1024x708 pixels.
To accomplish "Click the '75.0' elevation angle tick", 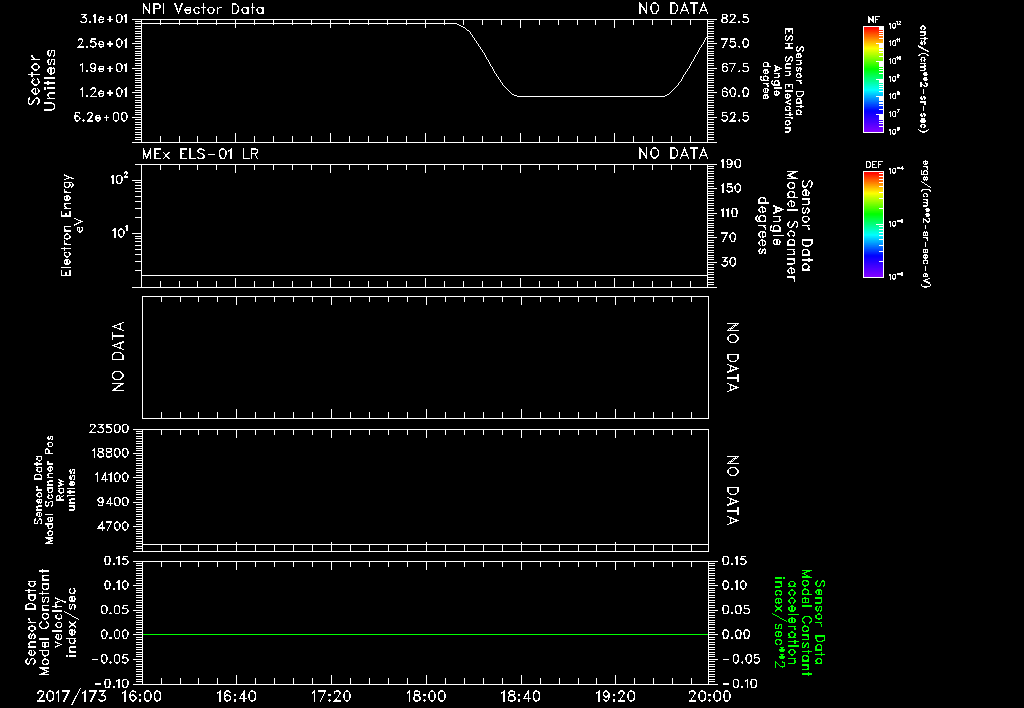I will (735, 43).
